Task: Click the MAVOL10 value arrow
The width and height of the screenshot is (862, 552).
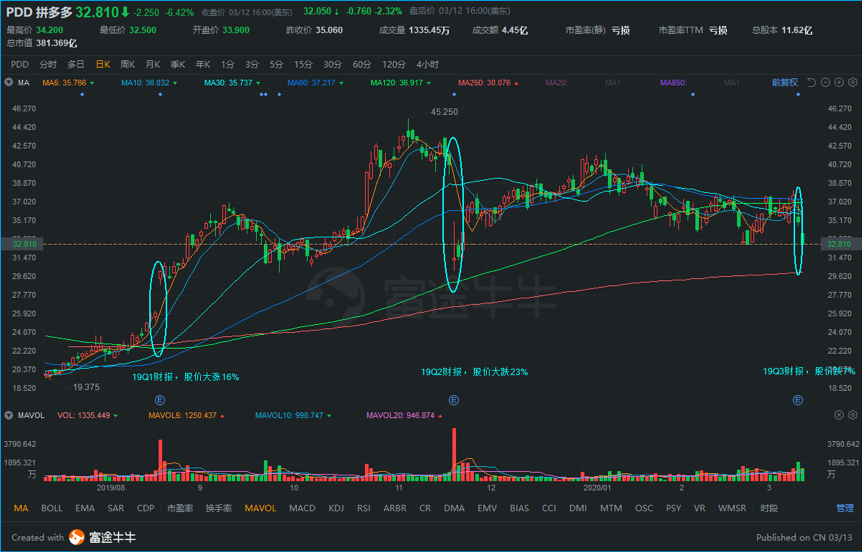Action: (x=329, y=416)
